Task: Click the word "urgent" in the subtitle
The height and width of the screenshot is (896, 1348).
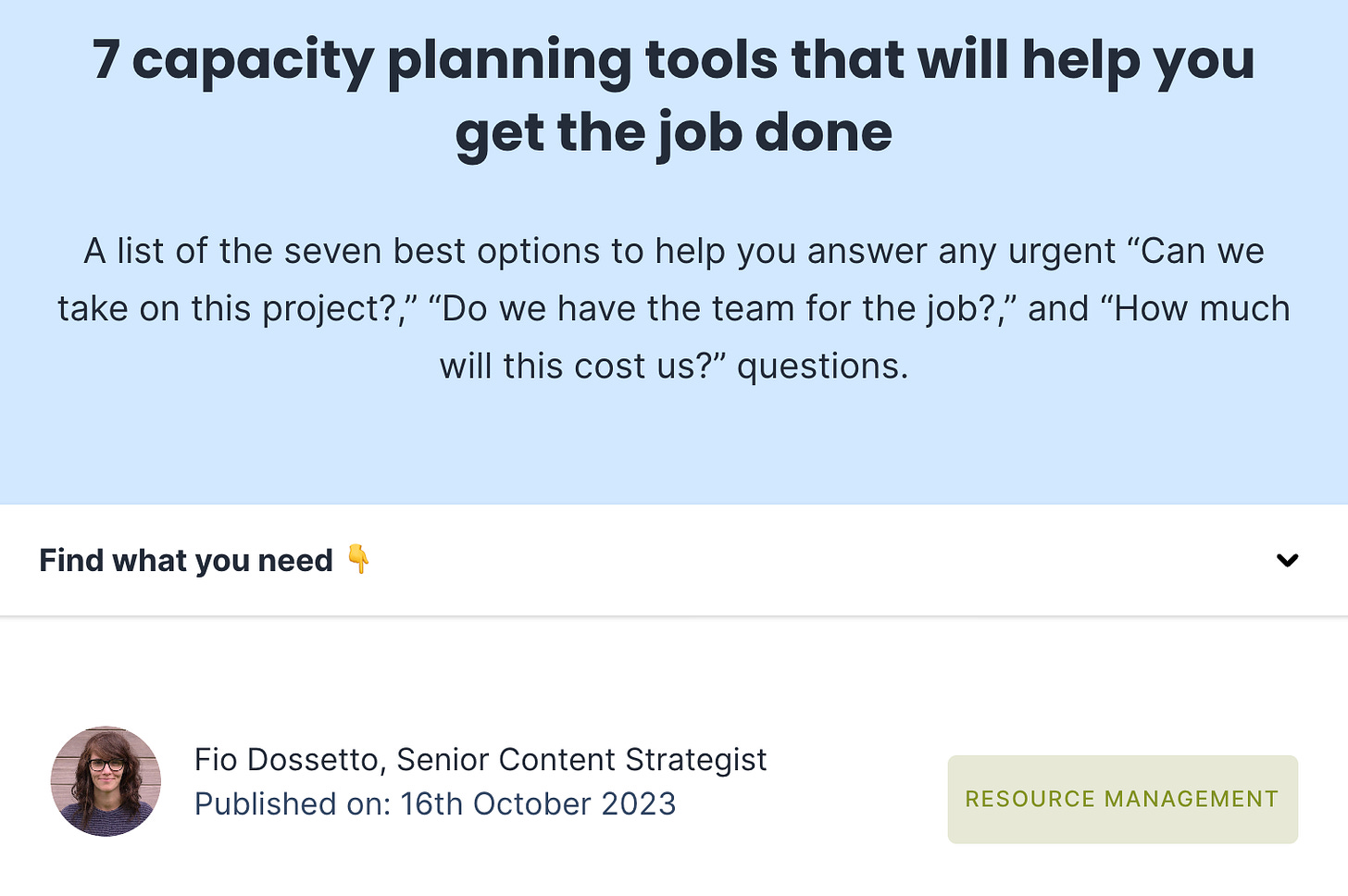Action: point(1062,251)
